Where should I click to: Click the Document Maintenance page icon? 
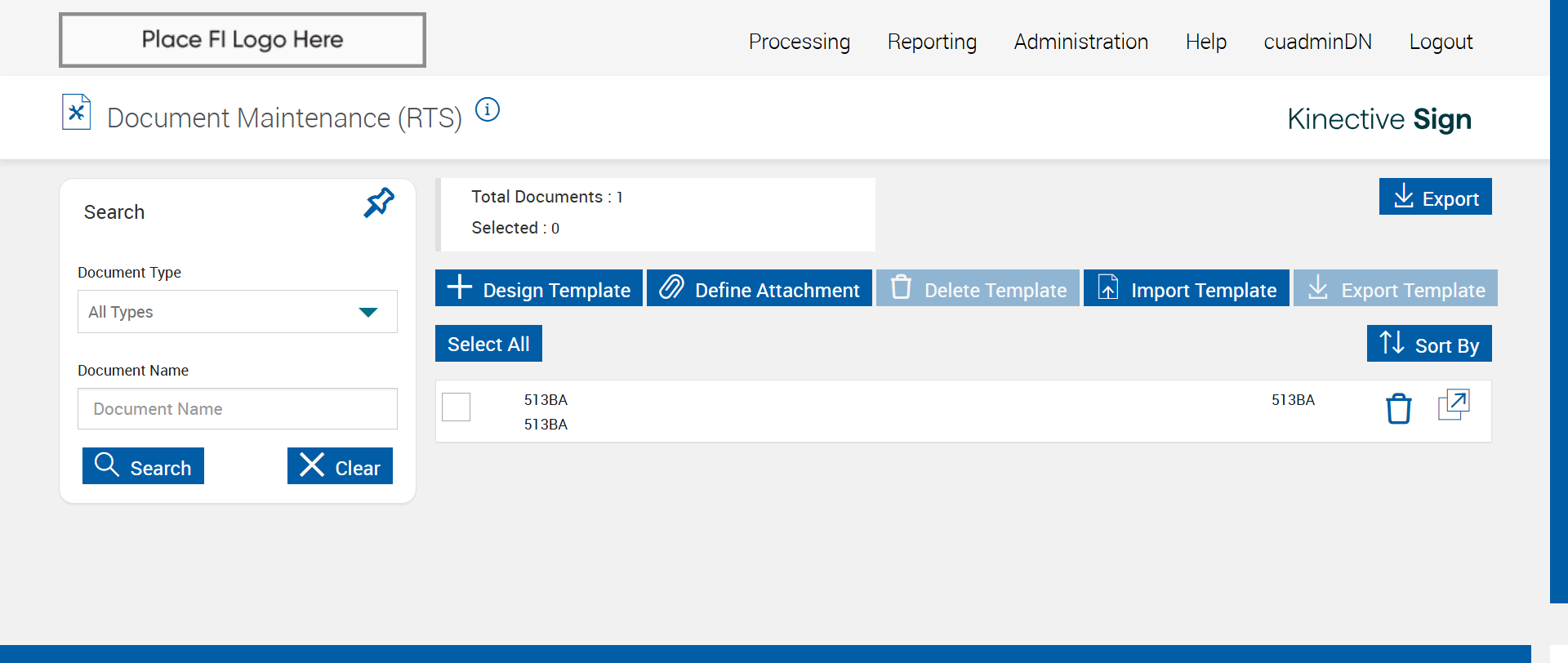(77, 113)
